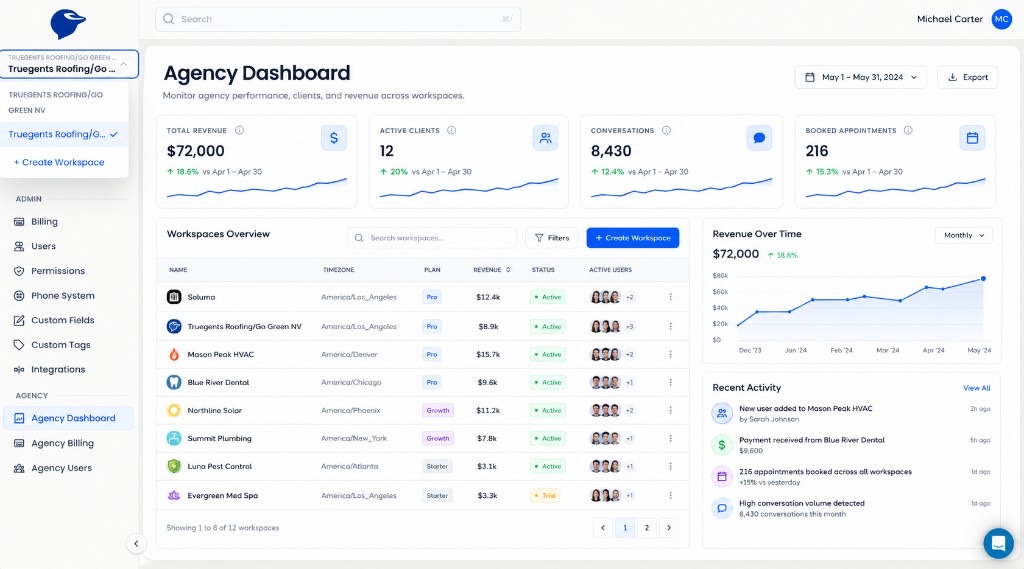Viewport: 1024px width, 569px height.
Task: Click people icon on Active Clients card
Action: pyautogui.click(x=545, y=138)
